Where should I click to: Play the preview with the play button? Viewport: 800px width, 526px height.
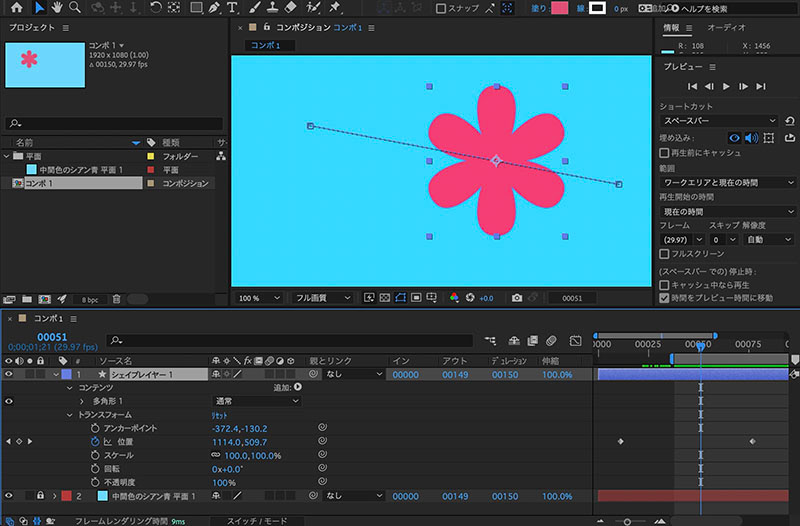(726, 87)
